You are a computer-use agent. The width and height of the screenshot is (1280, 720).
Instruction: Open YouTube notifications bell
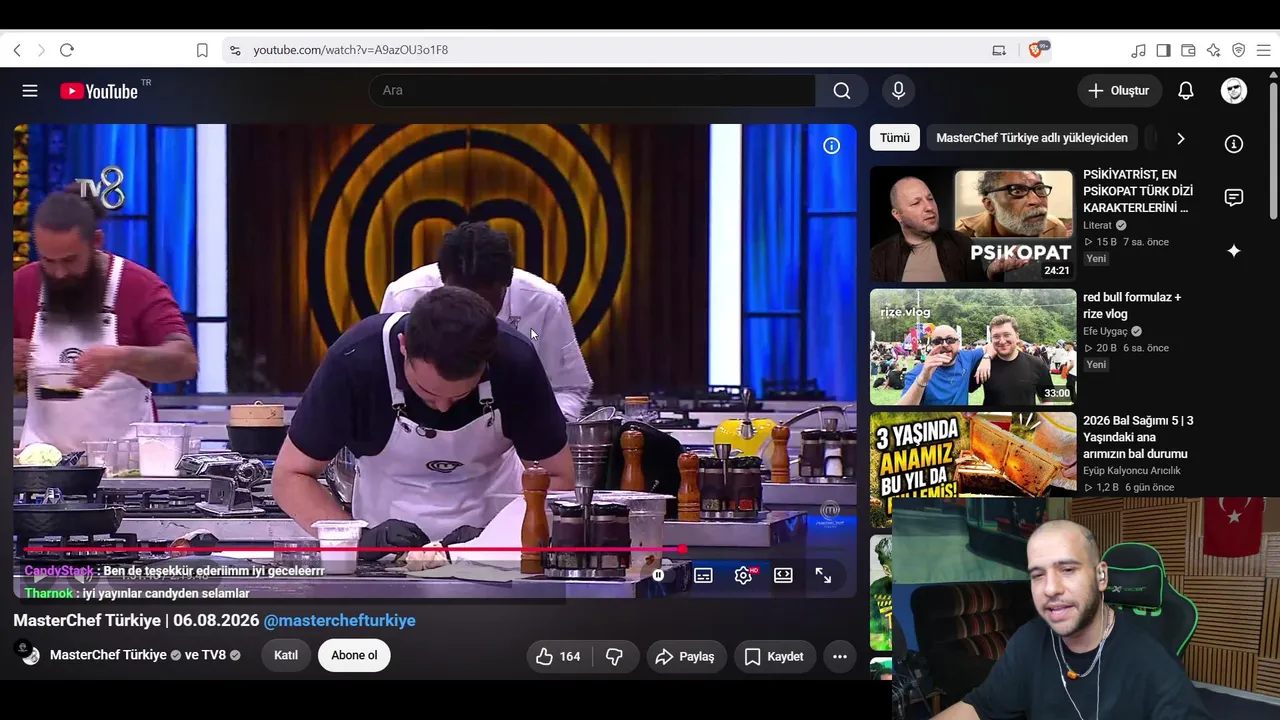[x=1186, y=91]
